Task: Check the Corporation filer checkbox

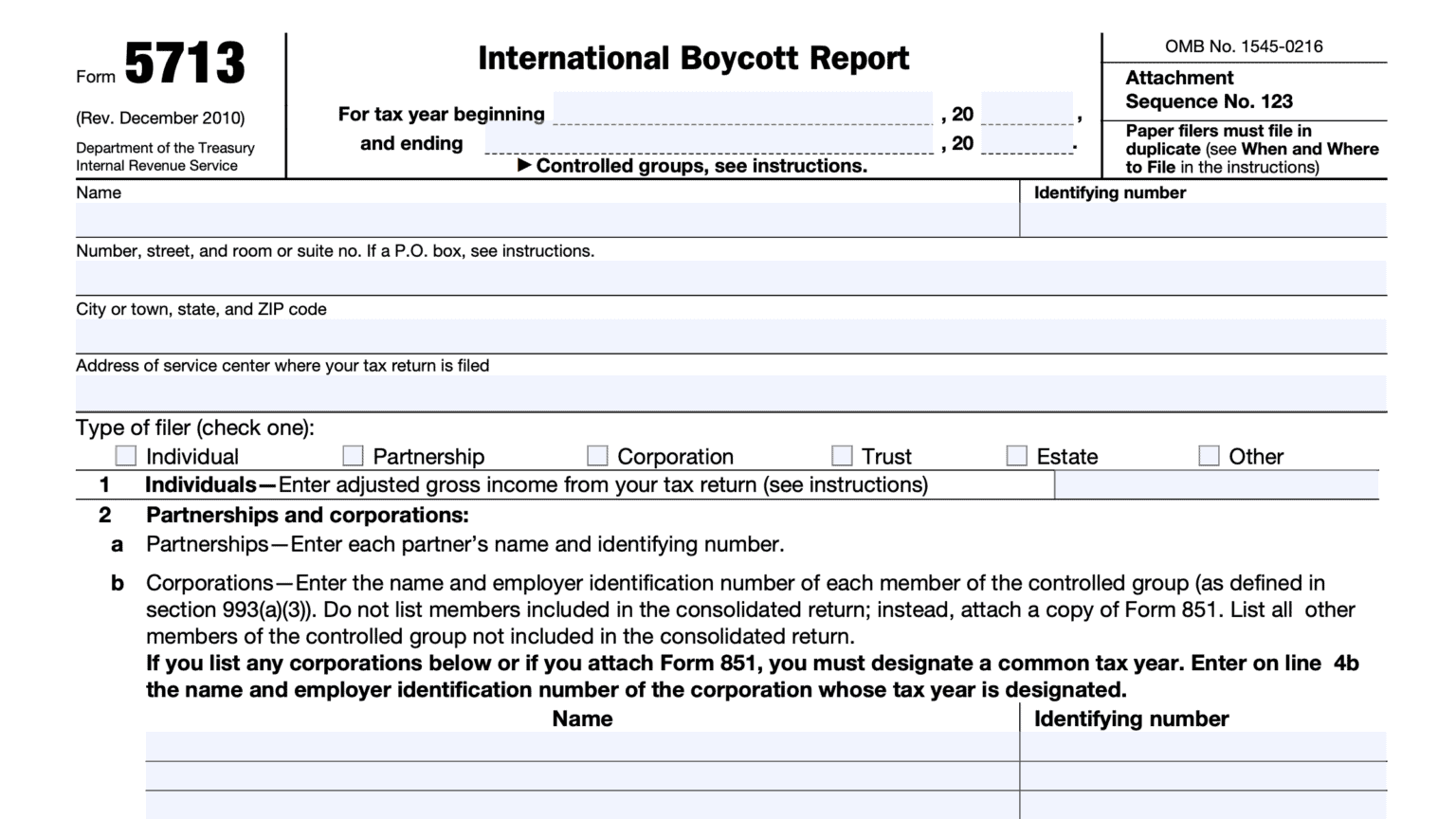Action: pos(596,456)
